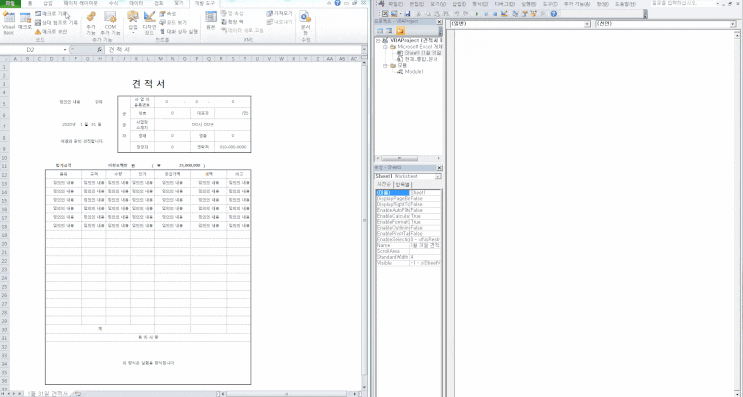Open the Document Panel button
Screen dimensions: 743x397
pos(305,23)
